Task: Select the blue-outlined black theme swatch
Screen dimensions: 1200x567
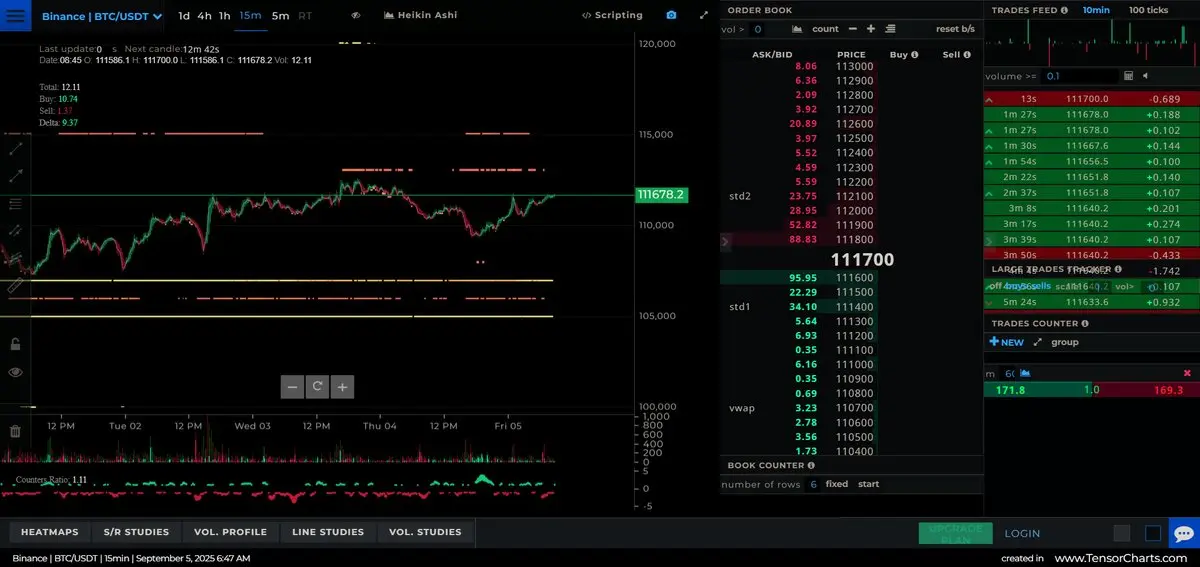Action: (x=1153, y=533)
